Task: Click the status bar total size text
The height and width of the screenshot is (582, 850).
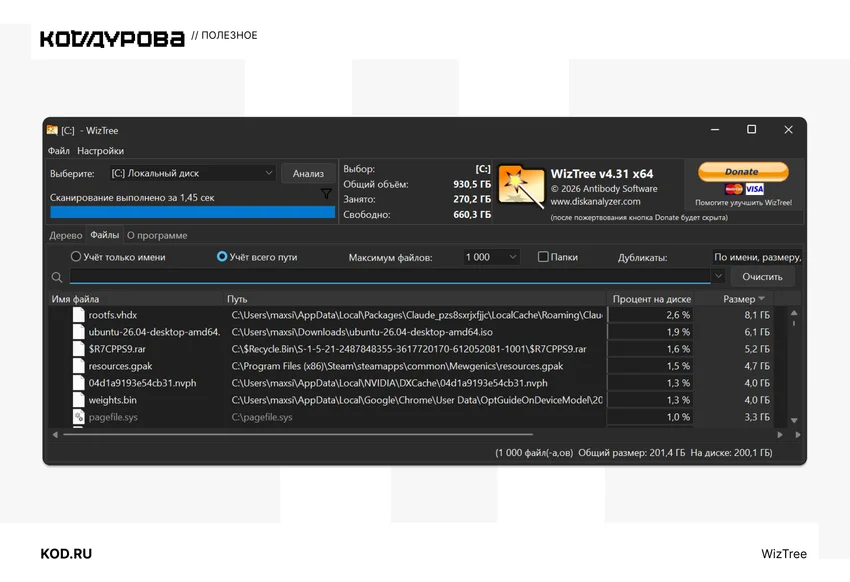Action: point(632,452)
